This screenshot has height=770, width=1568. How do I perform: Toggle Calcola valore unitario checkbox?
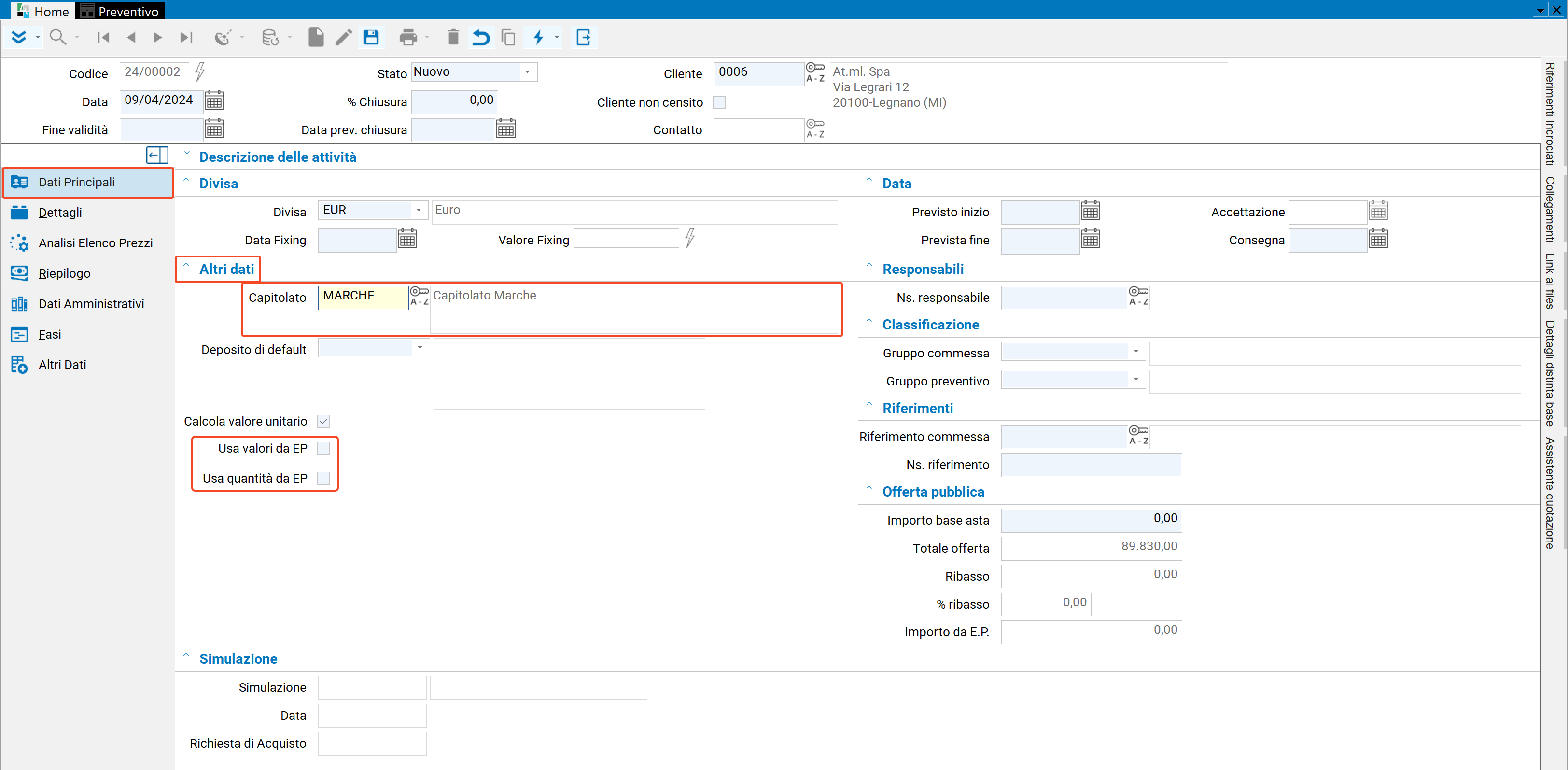pos(324,421)
